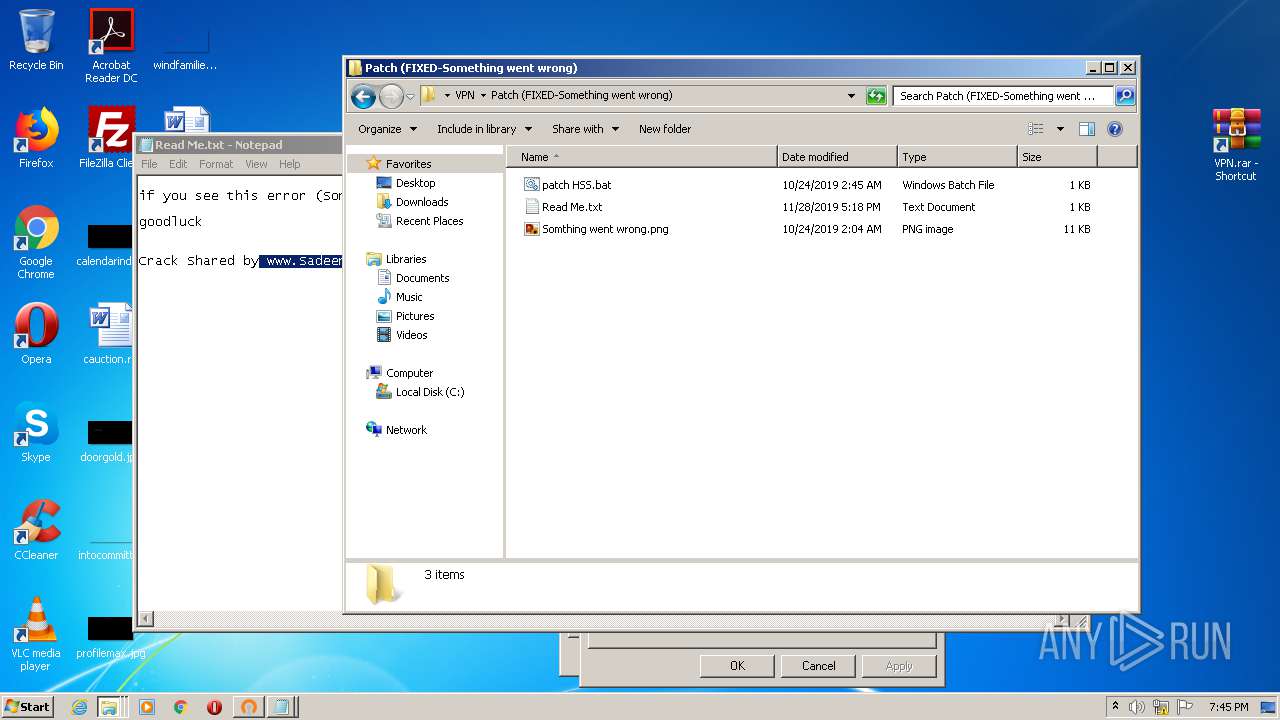Click the Explorer search input field
This screenshot has height=720, width=1280.
point(1003,96)
